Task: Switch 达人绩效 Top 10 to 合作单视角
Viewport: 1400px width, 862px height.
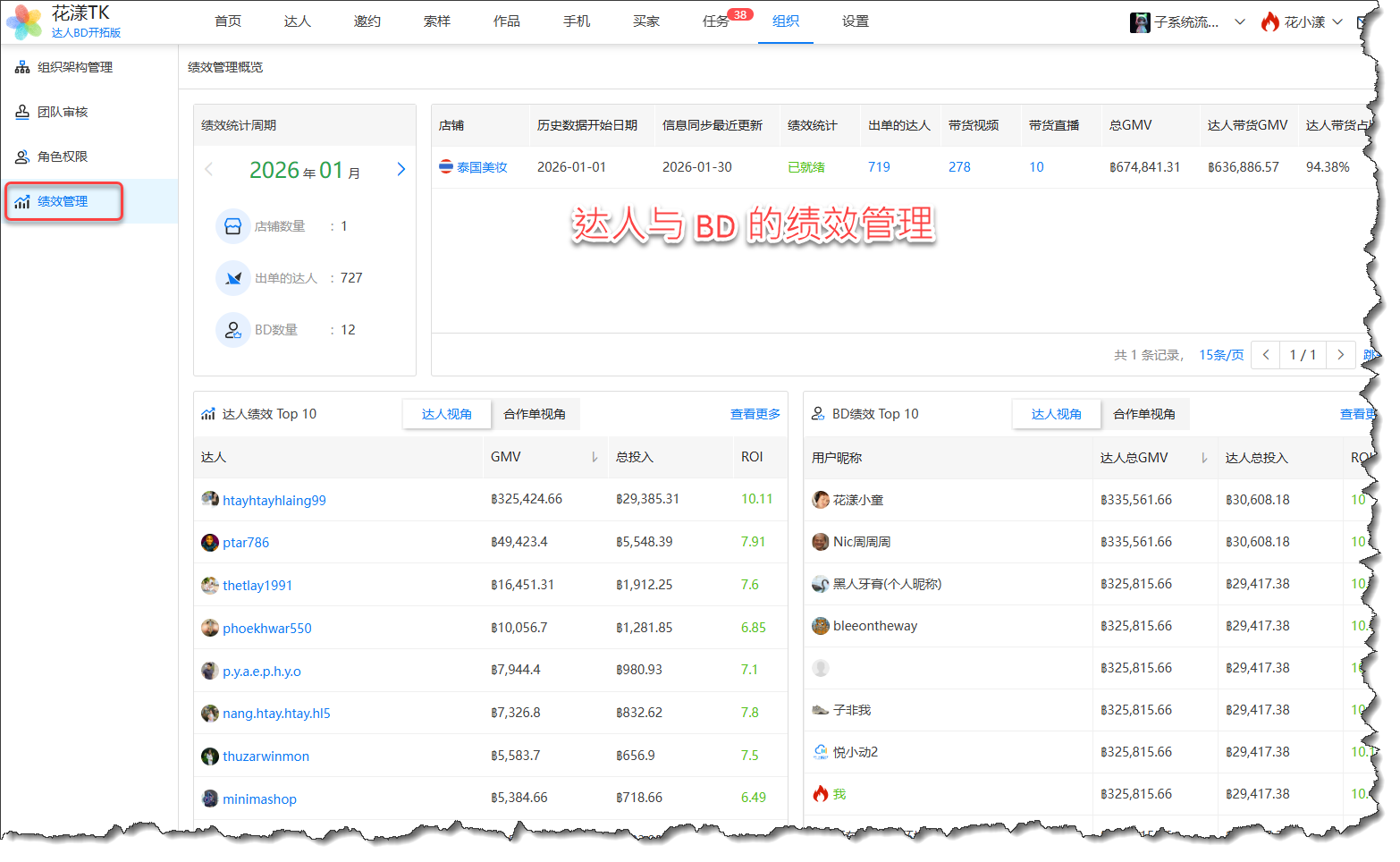Action: click(x=534, y=414)
